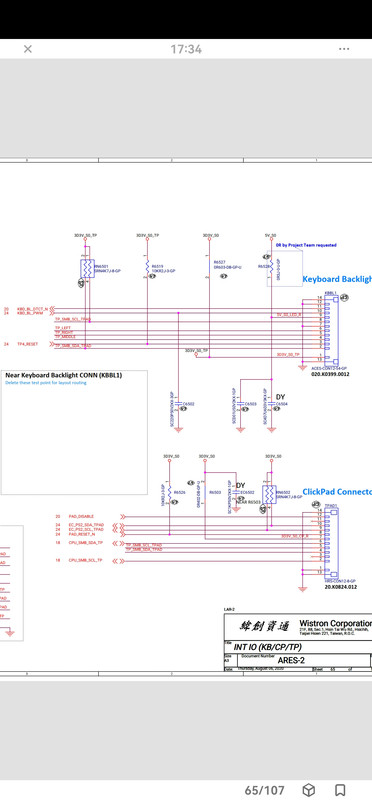The height and width of the screenshot is (800, 372).
Task: Open the three-dot more options menu
Action: click(x=344, y=49)
